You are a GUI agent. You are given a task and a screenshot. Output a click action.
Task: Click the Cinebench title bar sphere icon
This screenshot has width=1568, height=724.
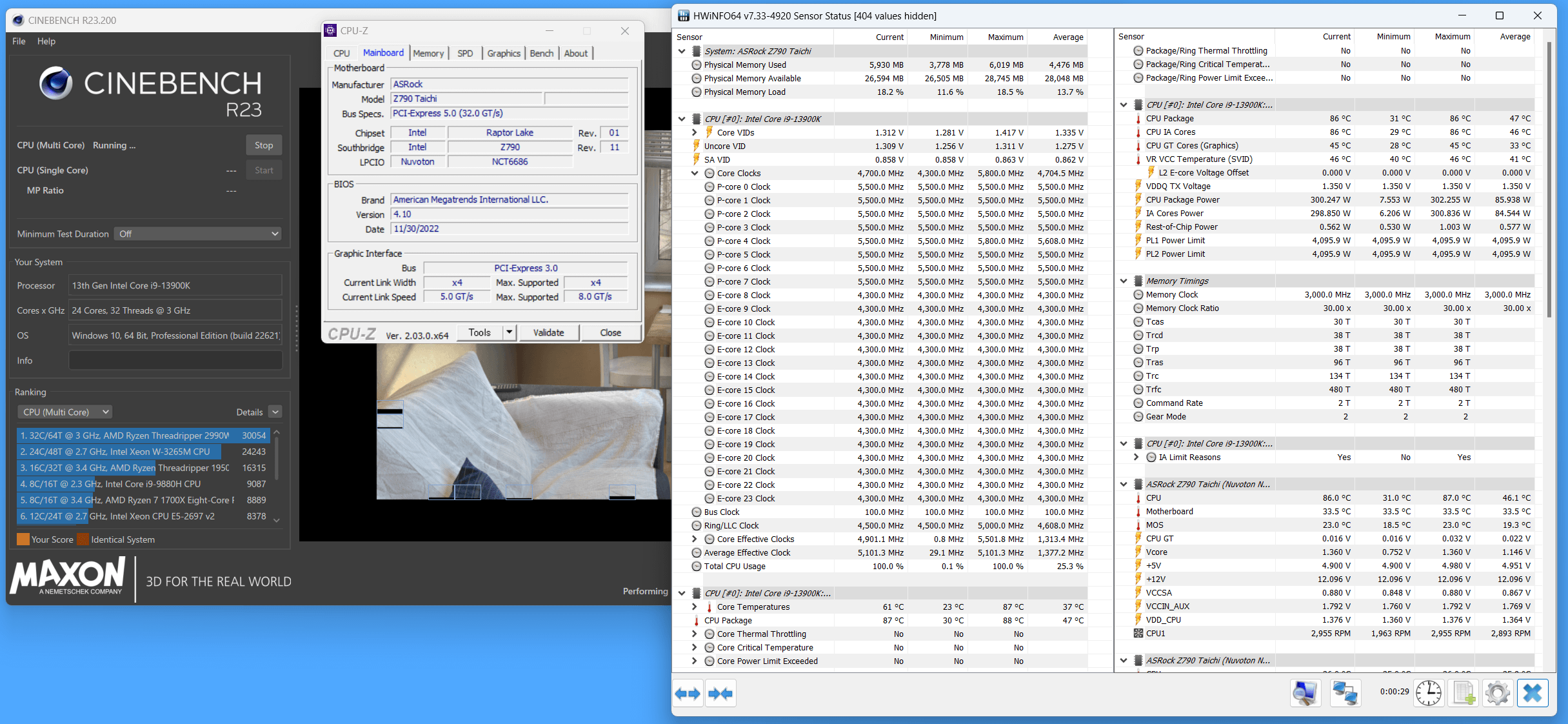pyautogui.click(x=18, y=20)
